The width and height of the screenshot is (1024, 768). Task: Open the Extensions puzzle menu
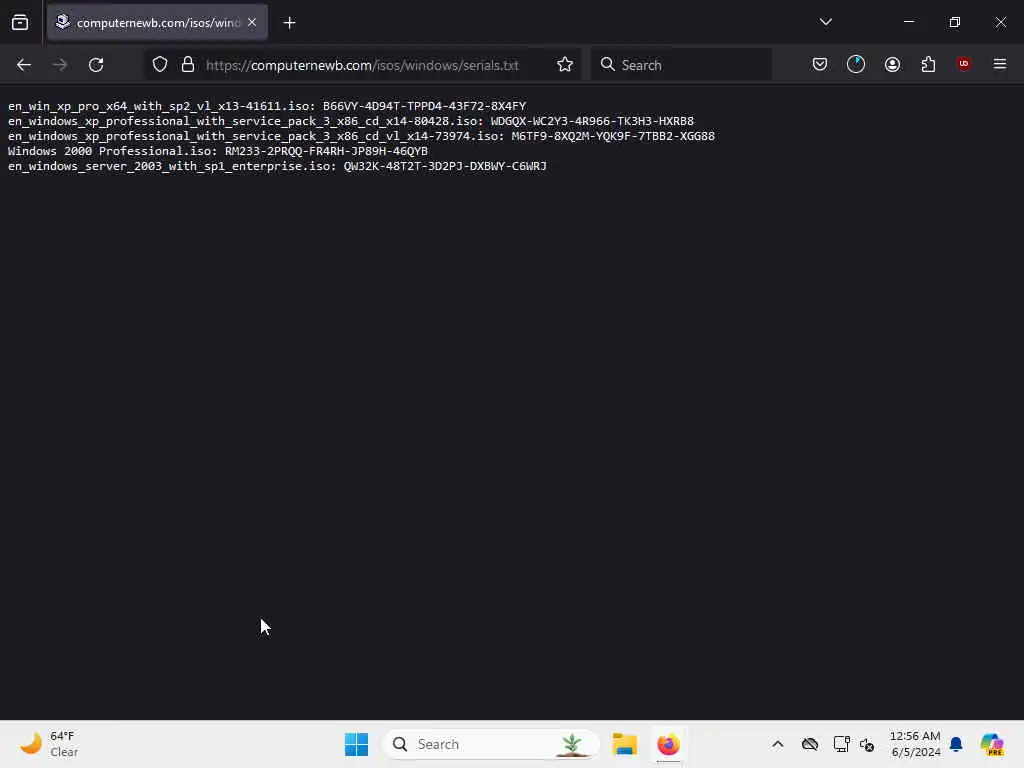[x=928, y=64]
